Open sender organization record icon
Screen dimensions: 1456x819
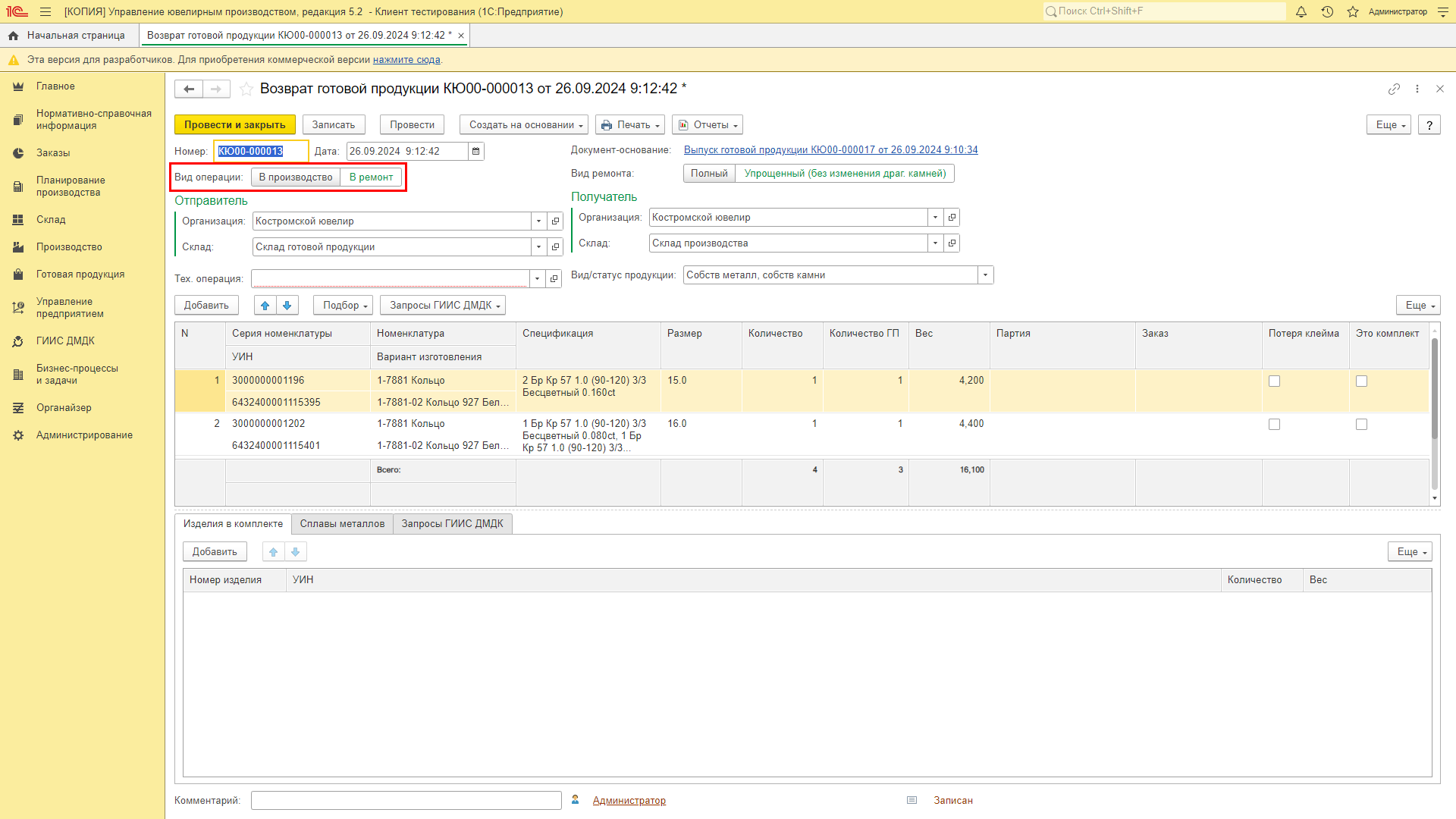click(x=556, y=221)
